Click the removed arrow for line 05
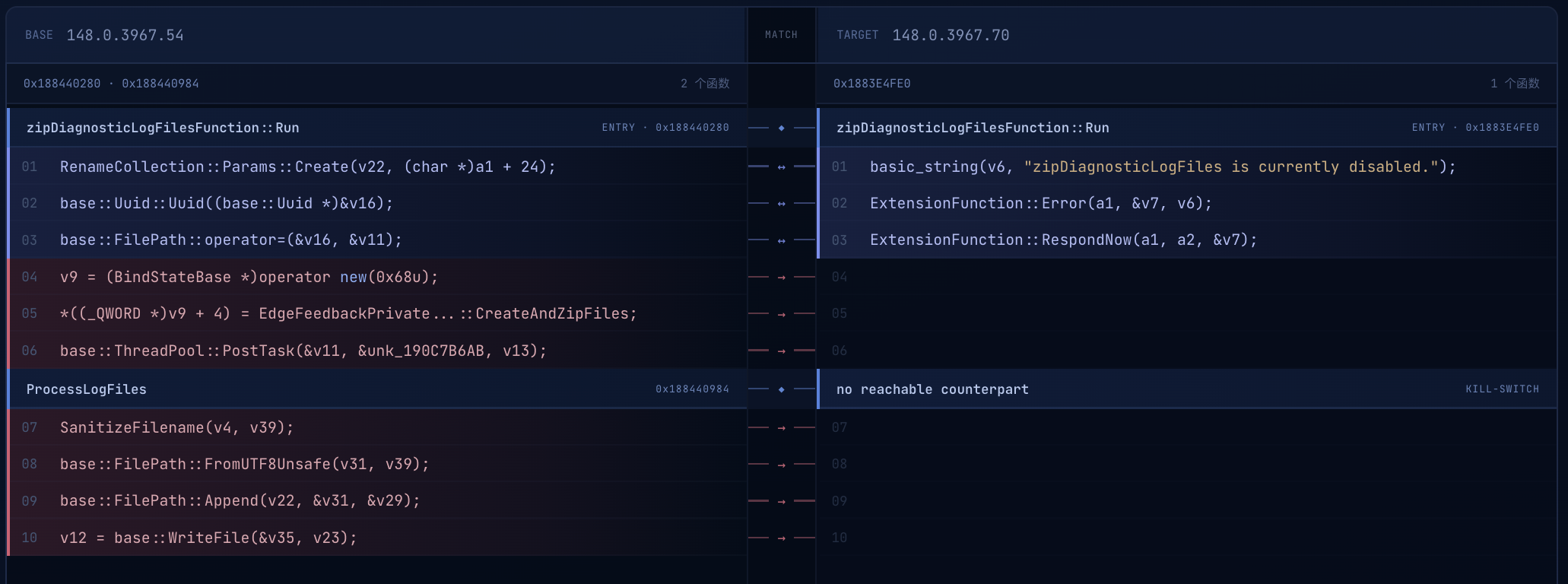1568x584 pixels. coord(781,313)
